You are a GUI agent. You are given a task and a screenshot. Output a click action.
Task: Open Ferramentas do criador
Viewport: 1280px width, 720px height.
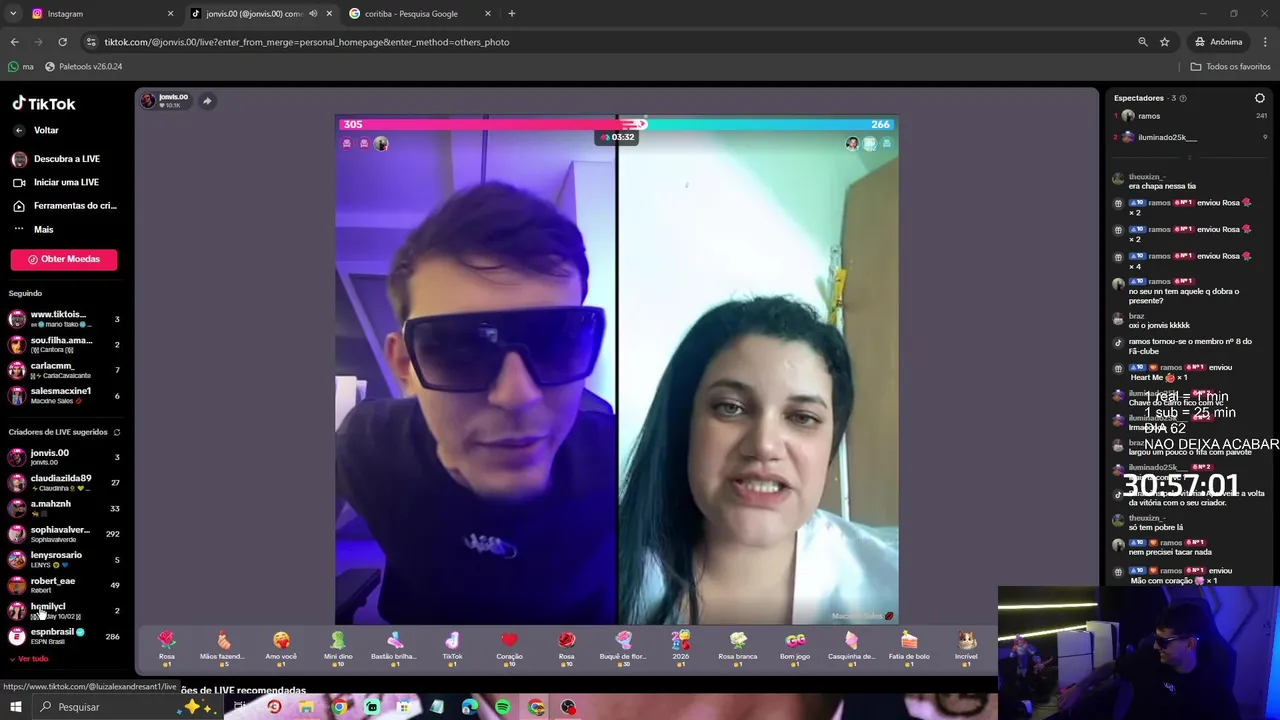(x=64, y=206)
